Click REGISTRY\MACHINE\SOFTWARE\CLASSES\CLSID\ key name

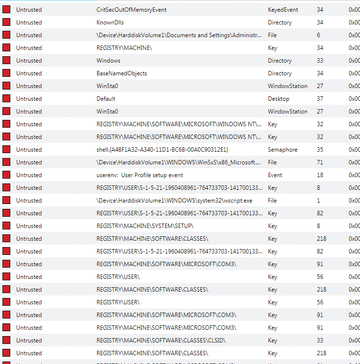coord(161,340)
